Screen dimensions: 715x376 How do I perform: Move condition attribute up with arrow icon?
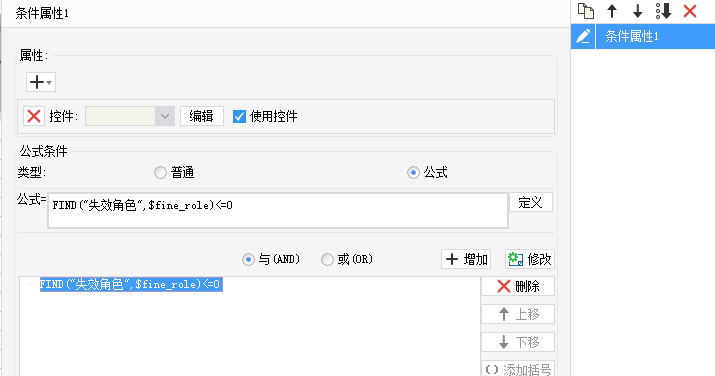(x=612, y=11)
